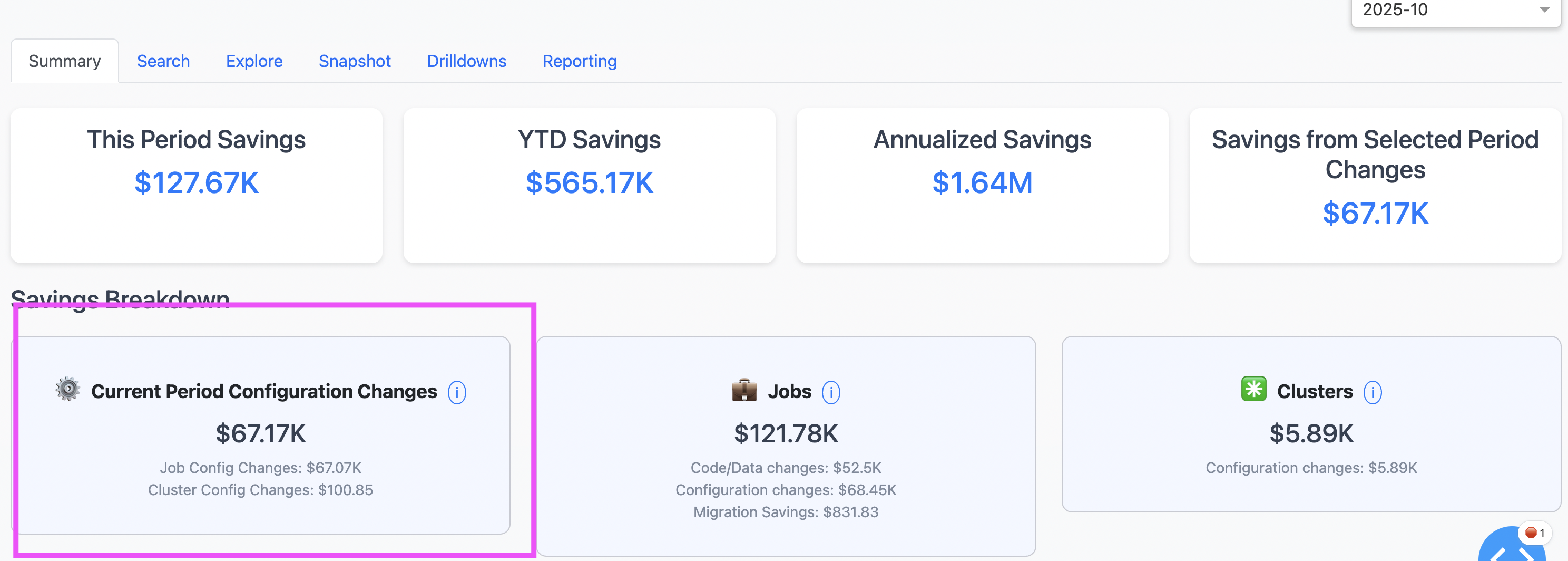Viewport: 1568px width, 561px height.
Task: Open the Jobs info icon
Action: point(830,392)
